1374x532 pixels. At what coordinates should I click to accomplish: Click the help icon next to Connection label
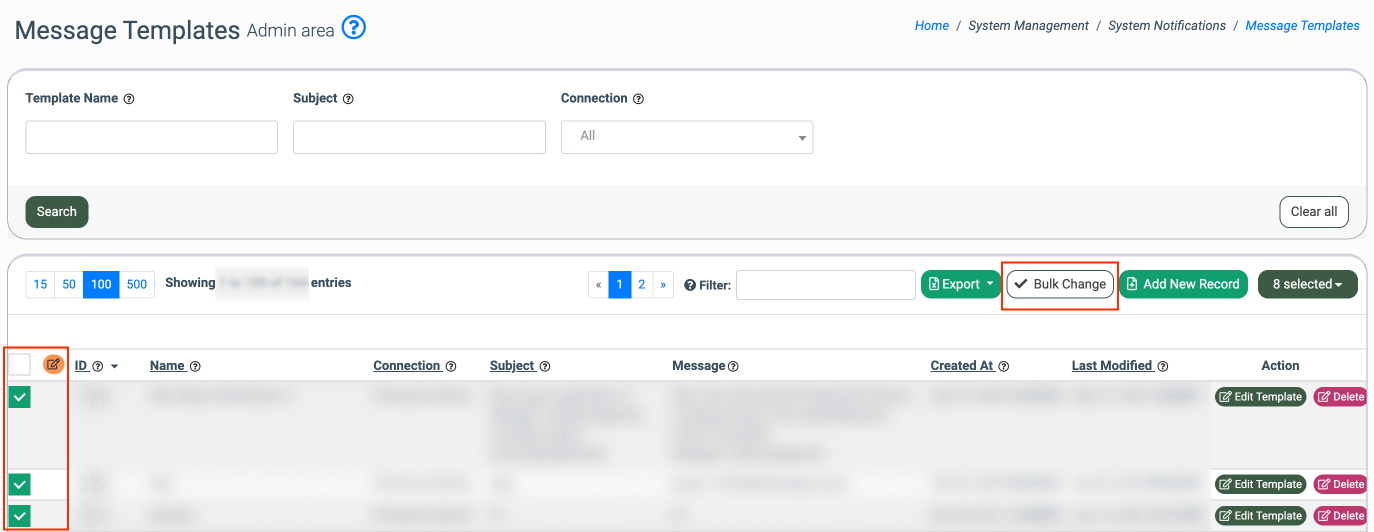[639, 99]
